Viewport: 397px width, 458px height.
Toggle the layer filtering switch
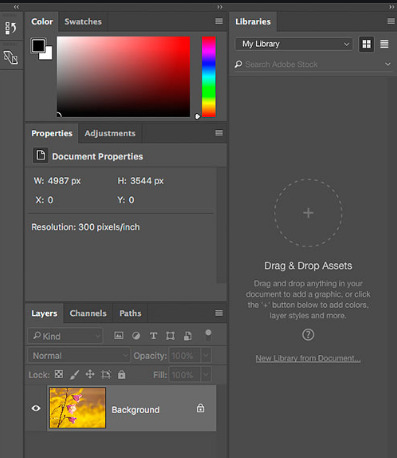pos(208,335)
